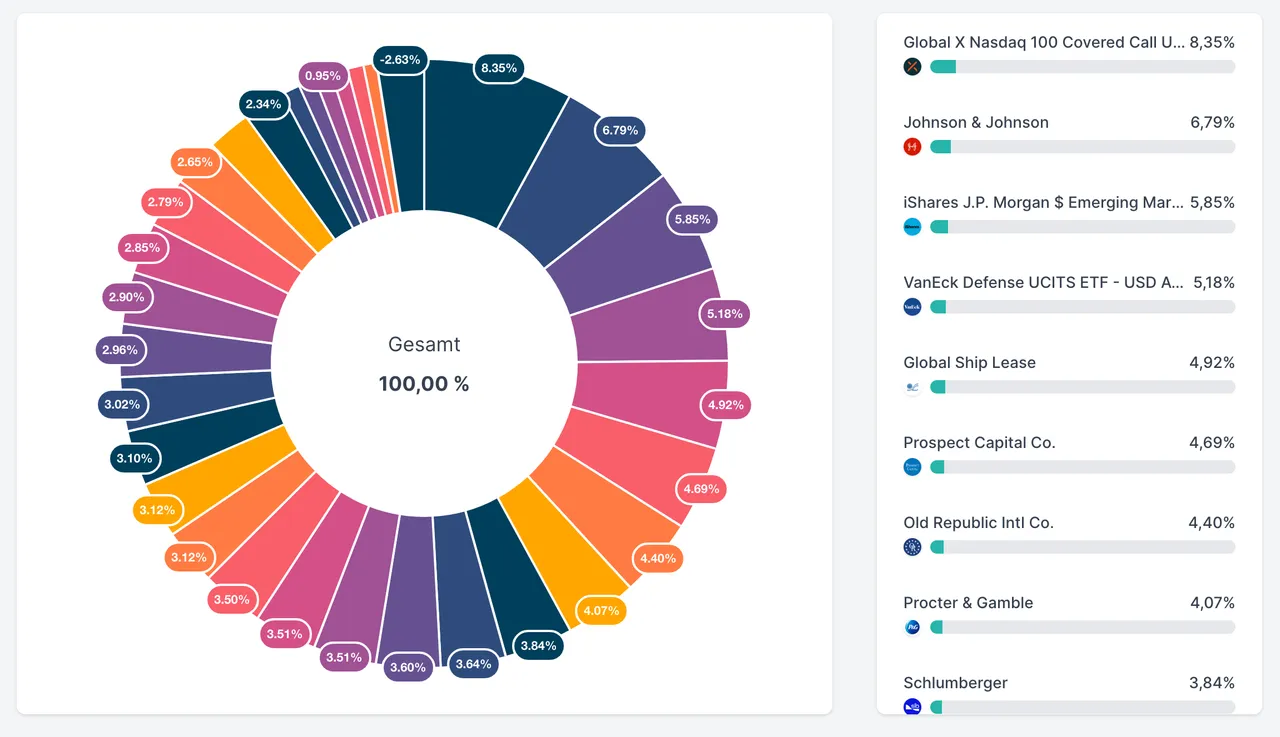Open the Global Ship Lease holding name
This screenshot has width=1280, height=737.
click(970, 362)
